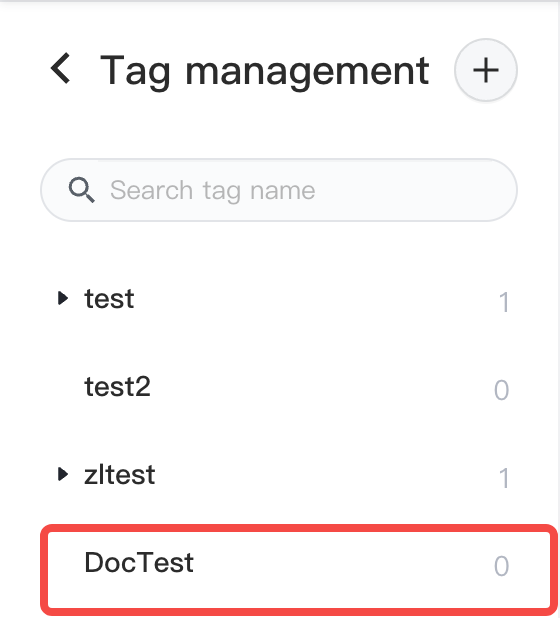Click the Tag management heading
Image resolution: width=560 pixels, height=618 pixels.
(x=264, y=71)
